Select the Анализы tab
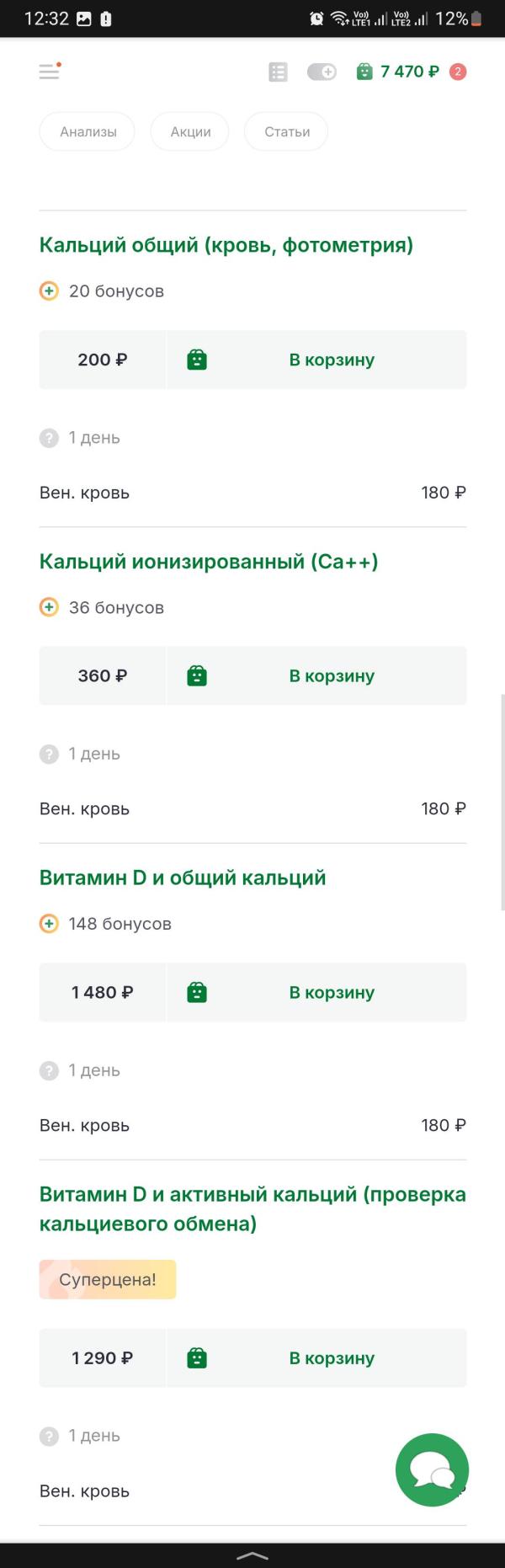 pos(88,131)
